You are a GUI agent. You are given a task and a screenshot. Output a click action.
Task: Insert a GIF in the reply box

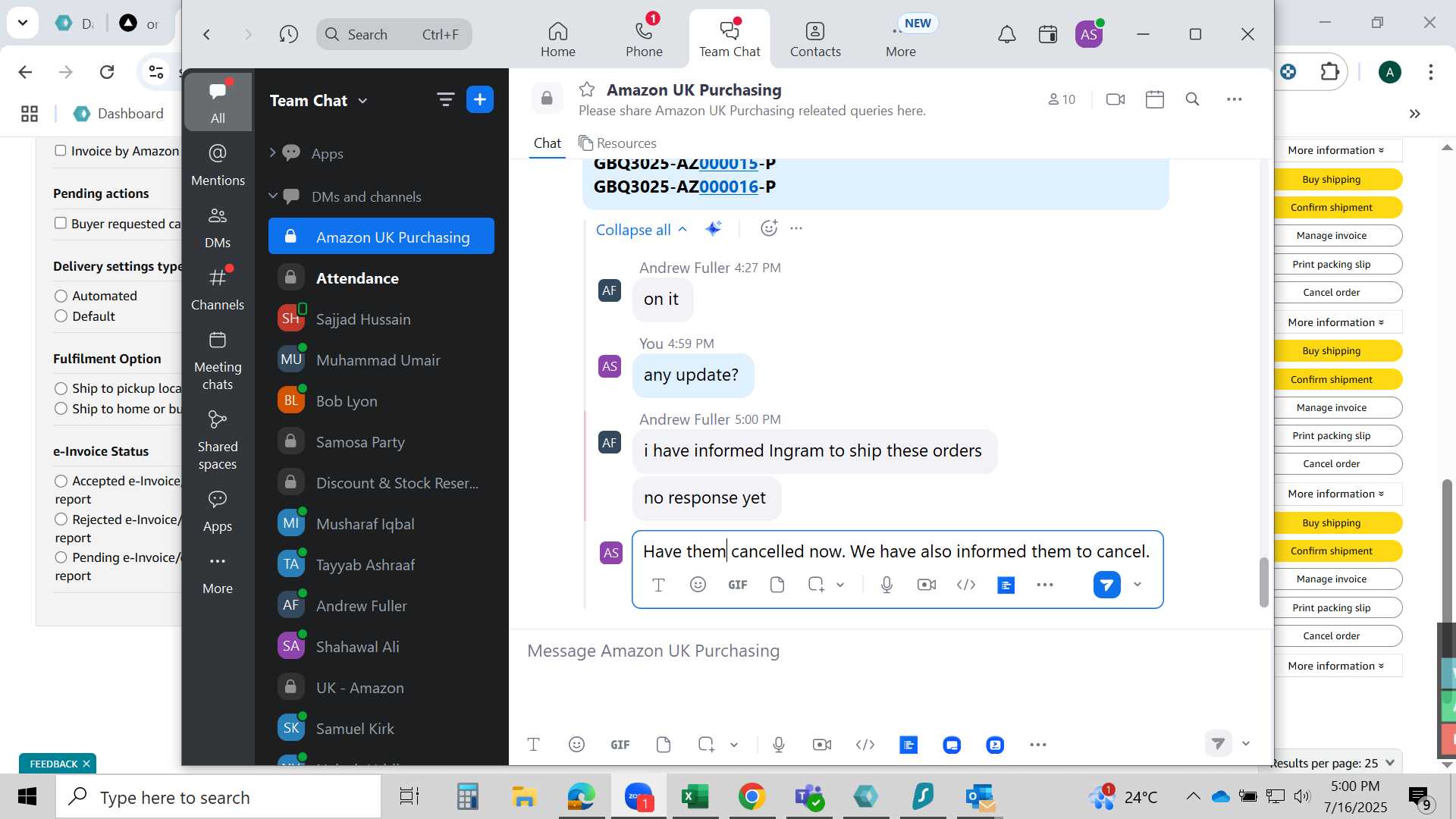click(x=738, y=585)
